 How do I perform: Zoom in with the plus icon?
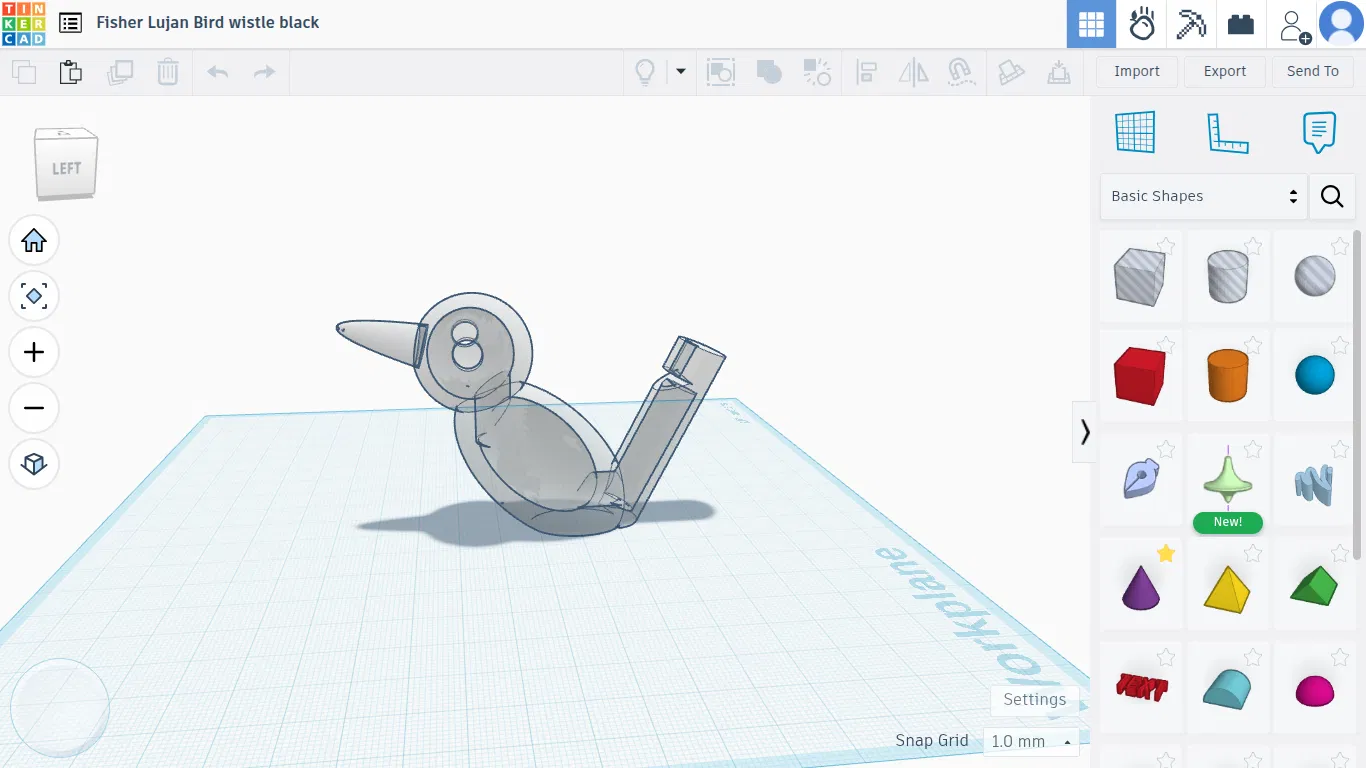point(34,352)
